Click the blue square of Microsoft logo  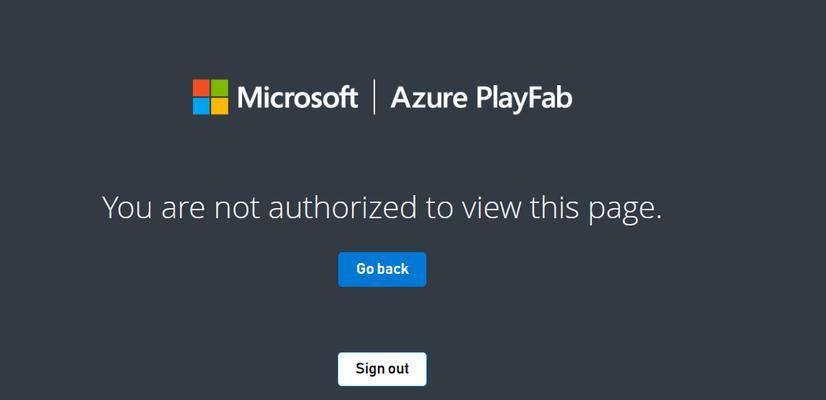(x=201, y=106)
